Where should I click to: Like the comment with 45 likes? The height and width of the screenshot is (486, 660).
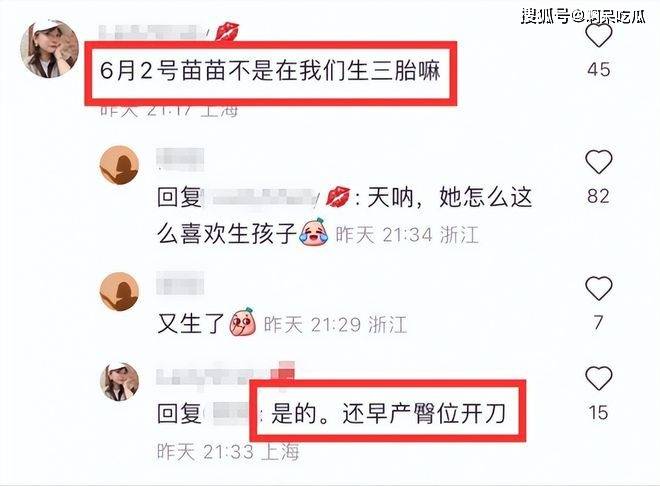click(x=599, y=36)
